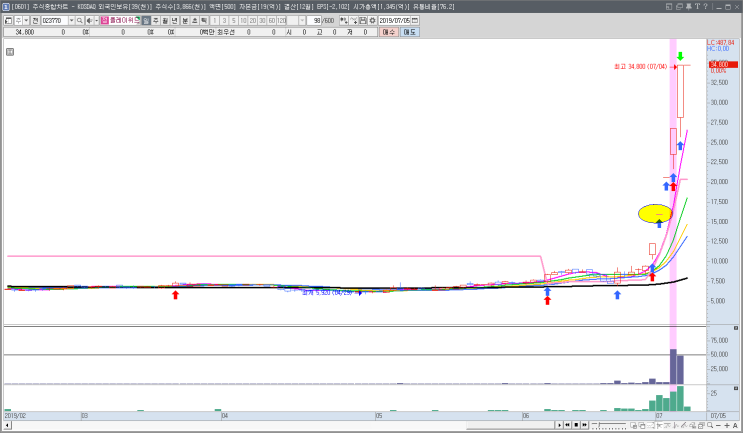
Task: Click the candle count field showing 98
Action: 314,20
